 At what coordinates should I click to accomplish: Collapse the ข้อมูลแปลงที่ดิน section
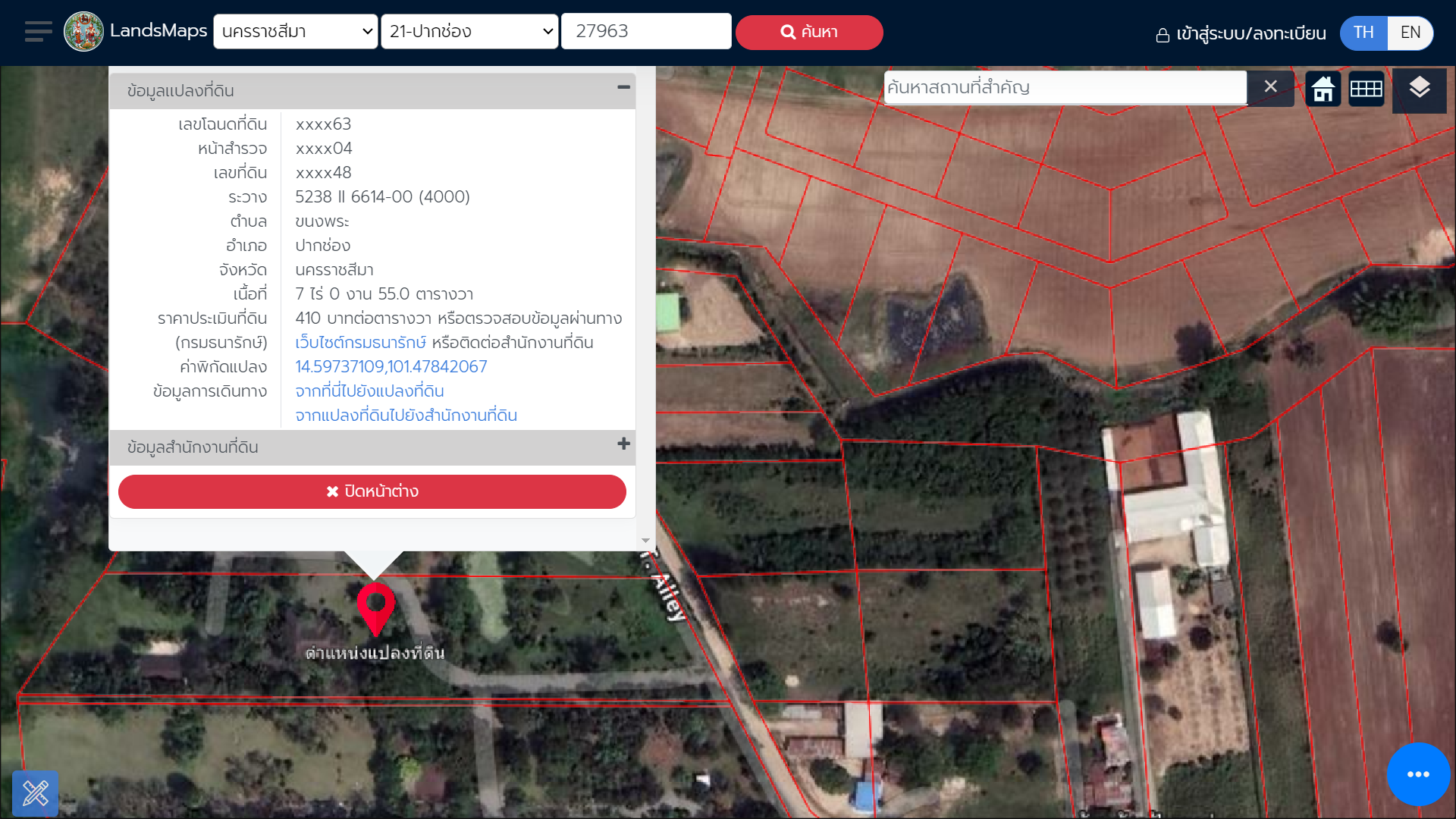[623, 88]
